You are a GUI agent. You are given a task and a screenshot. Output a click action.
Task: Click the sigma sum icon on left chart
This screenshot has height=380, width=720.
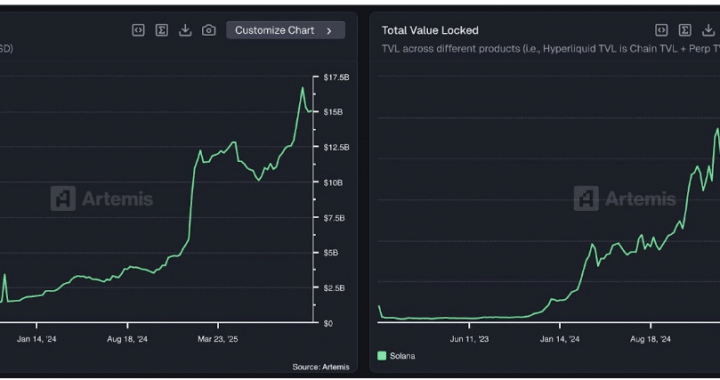coord(162,30)
